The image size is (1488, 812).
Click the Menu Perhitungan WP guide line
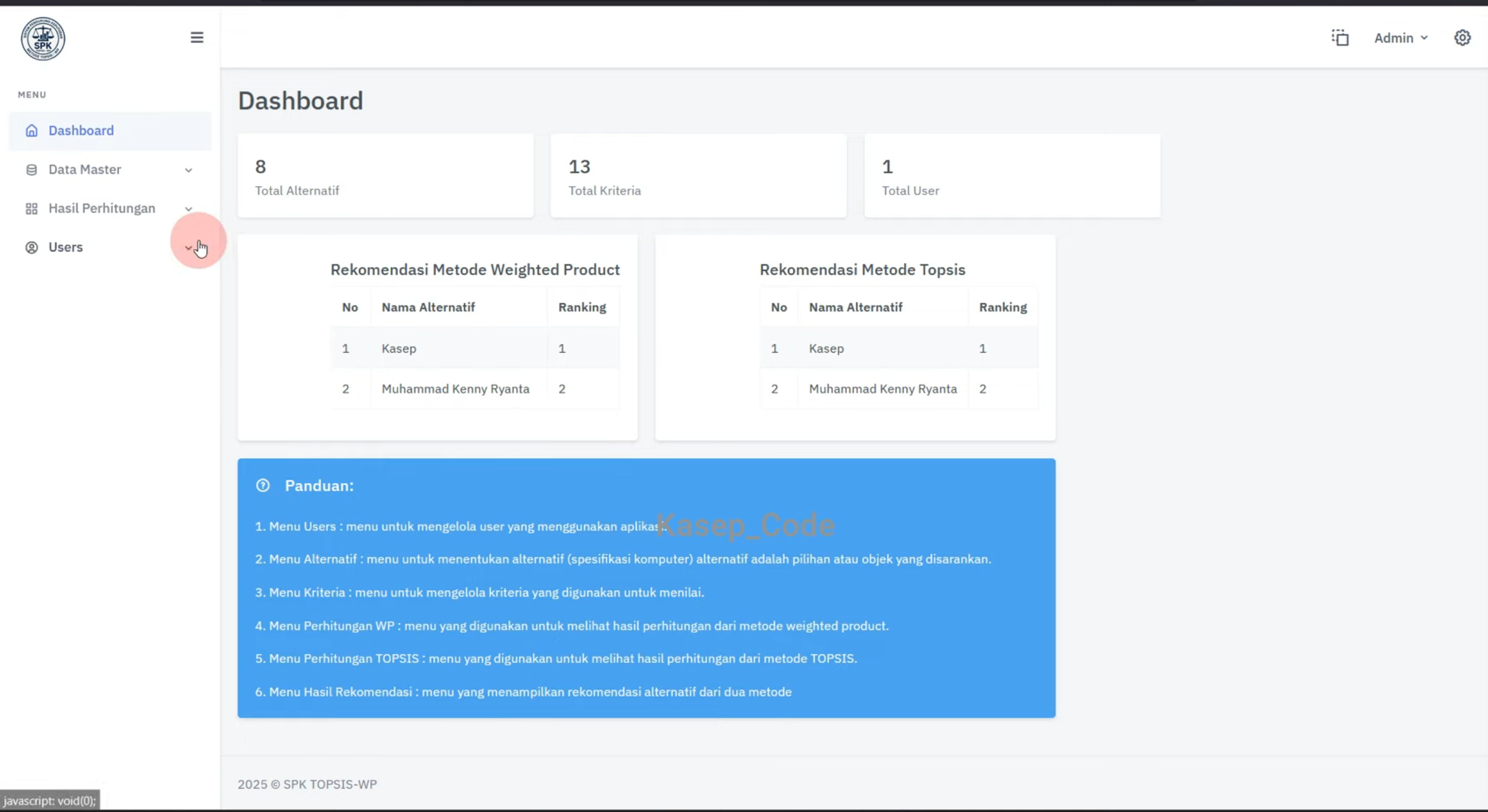pos(572,626)
